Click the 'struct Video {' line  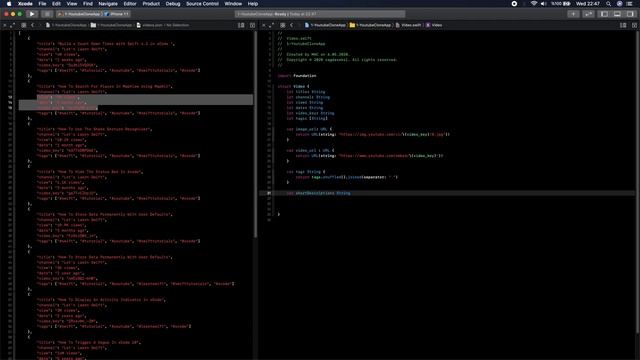coord(293,86)
